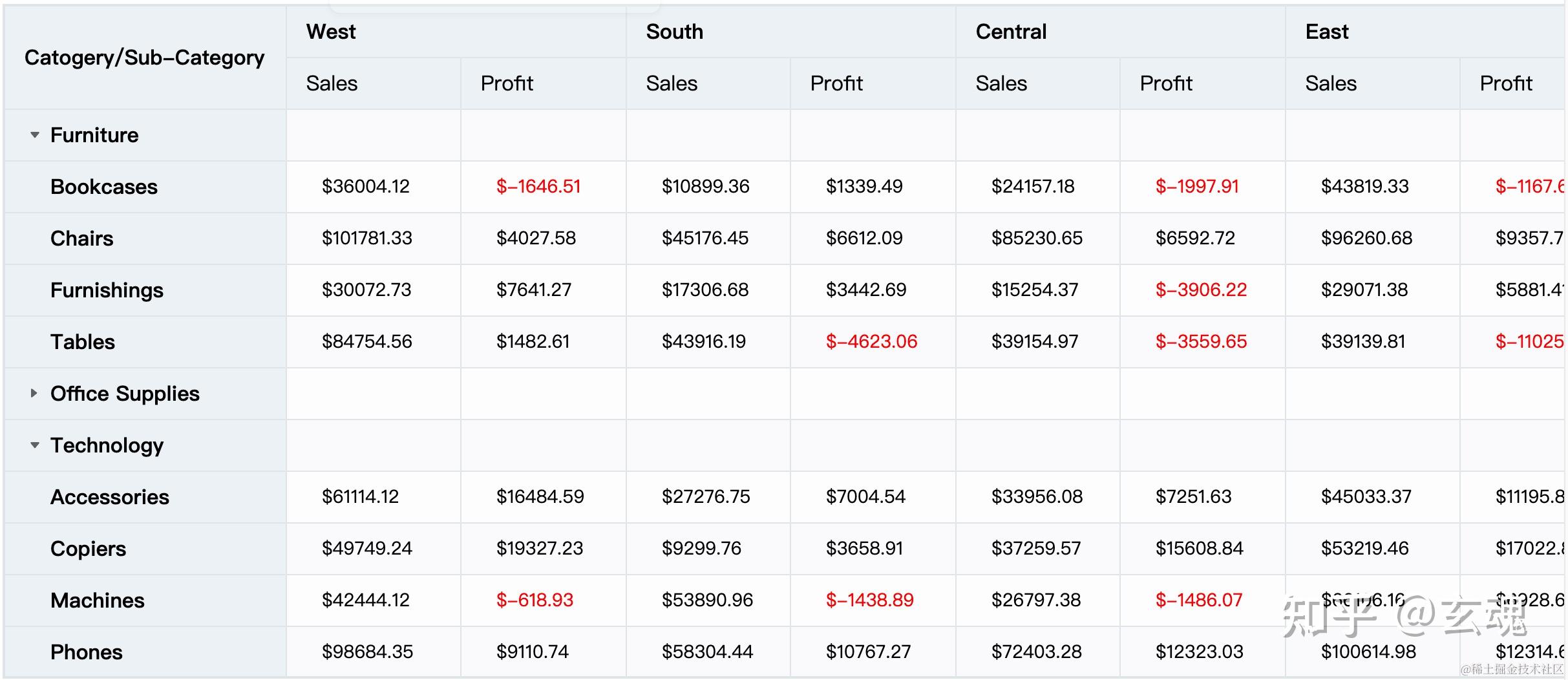This screenshot has height=680, width=1568.
Task: Select the East region column header
Action: click(x=1327, y=32)
